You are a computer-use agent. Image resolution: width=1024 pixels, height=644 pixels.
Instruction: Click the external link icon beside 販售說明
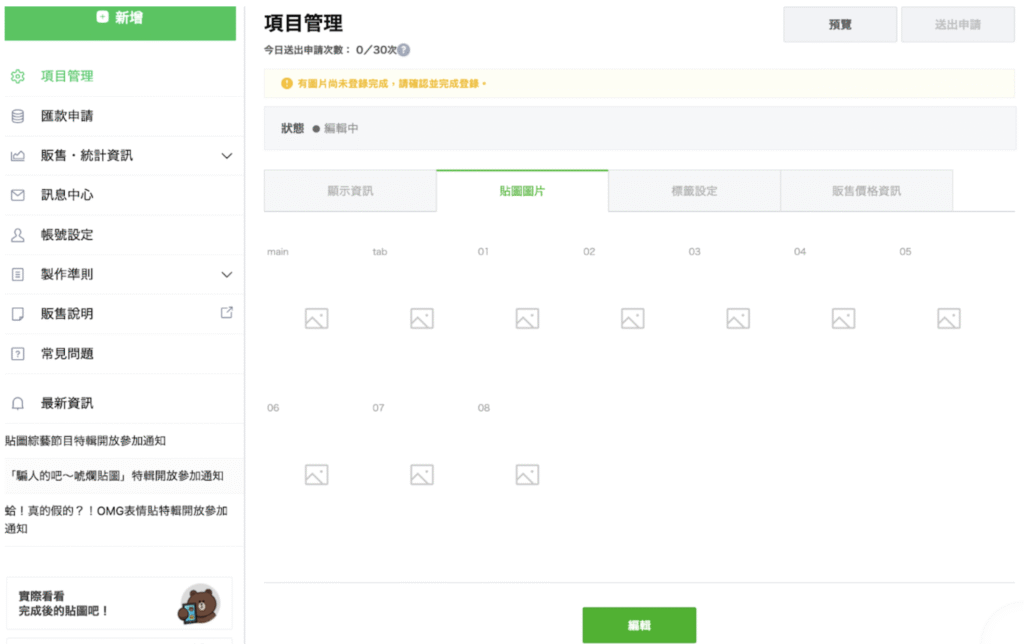click(x=227, y=313)
